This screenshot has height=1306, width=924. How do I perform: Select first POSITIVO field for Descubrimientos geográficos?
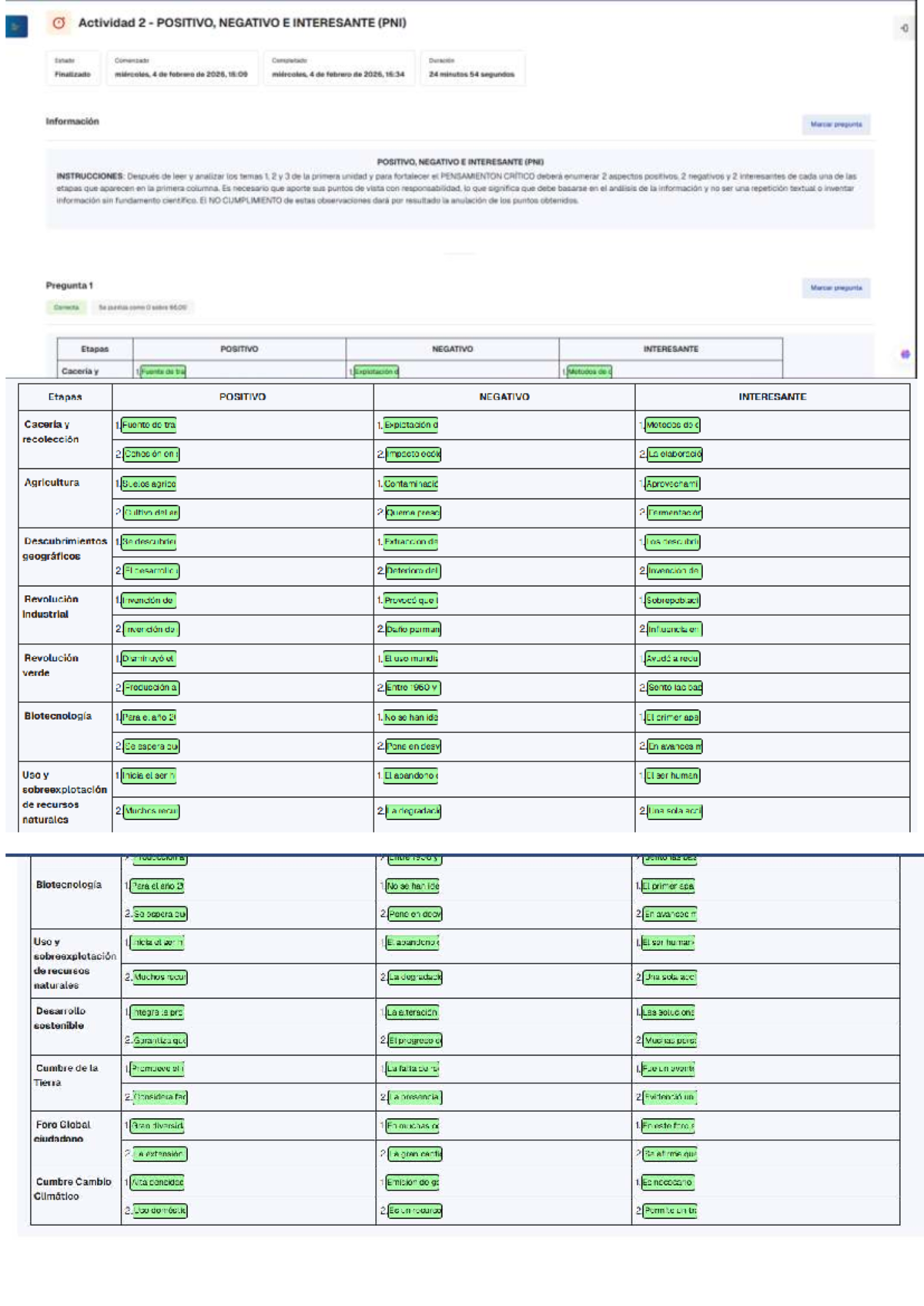[x=149, y=542]
